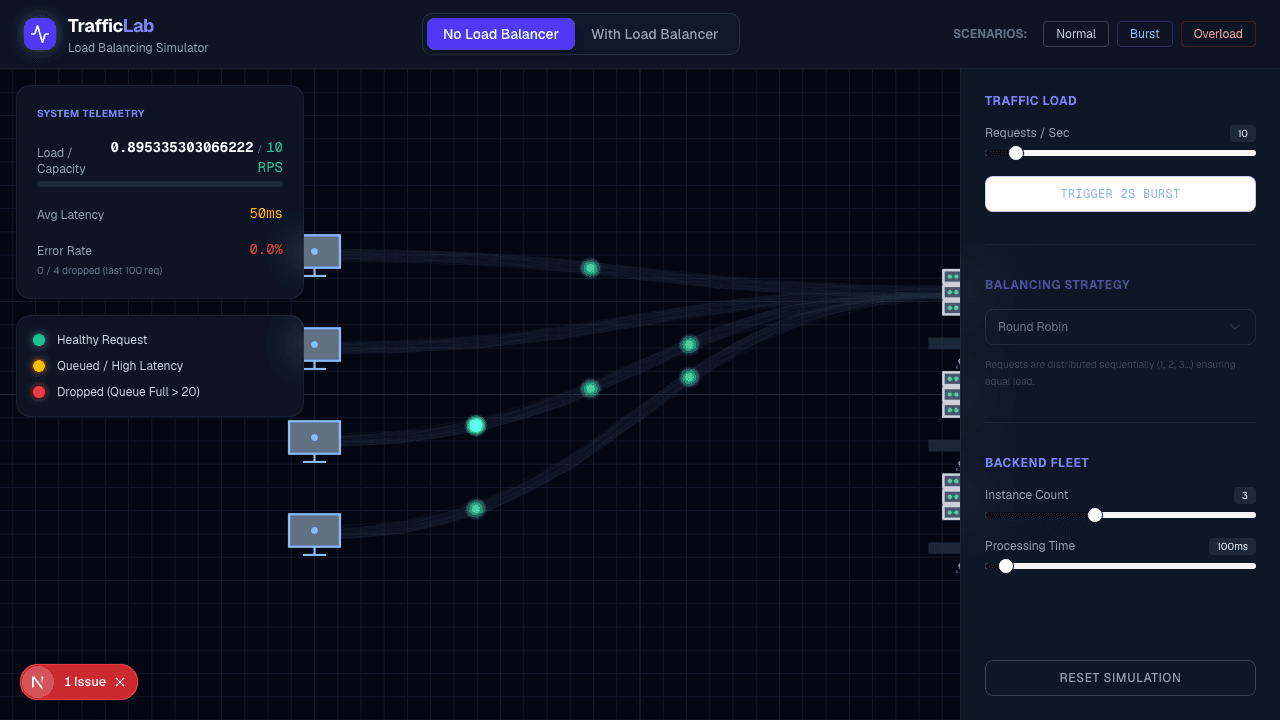Screen dimensions: 1280x720
Task: Switch to With Load Balancer mode
Action: [x=655, y=34]
